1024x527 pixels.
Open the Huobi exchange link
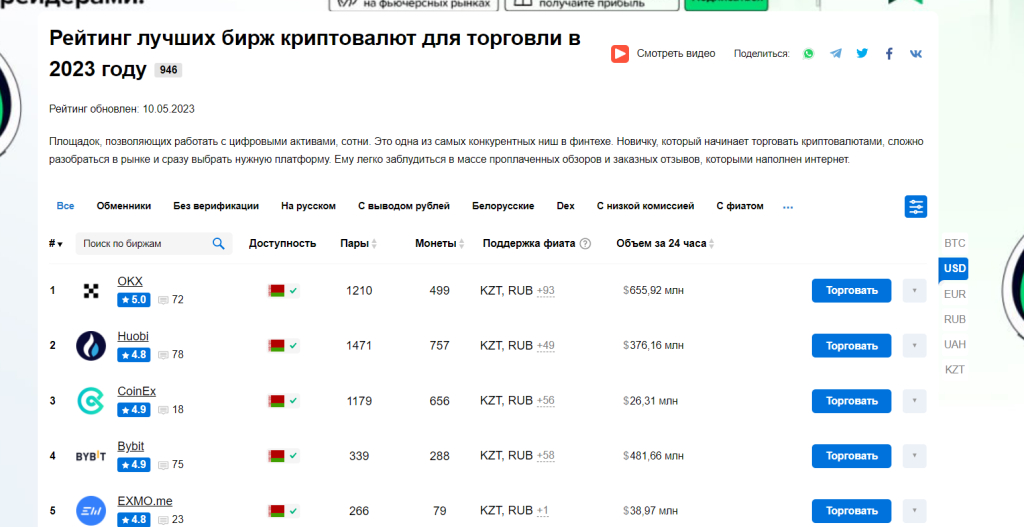133,336
